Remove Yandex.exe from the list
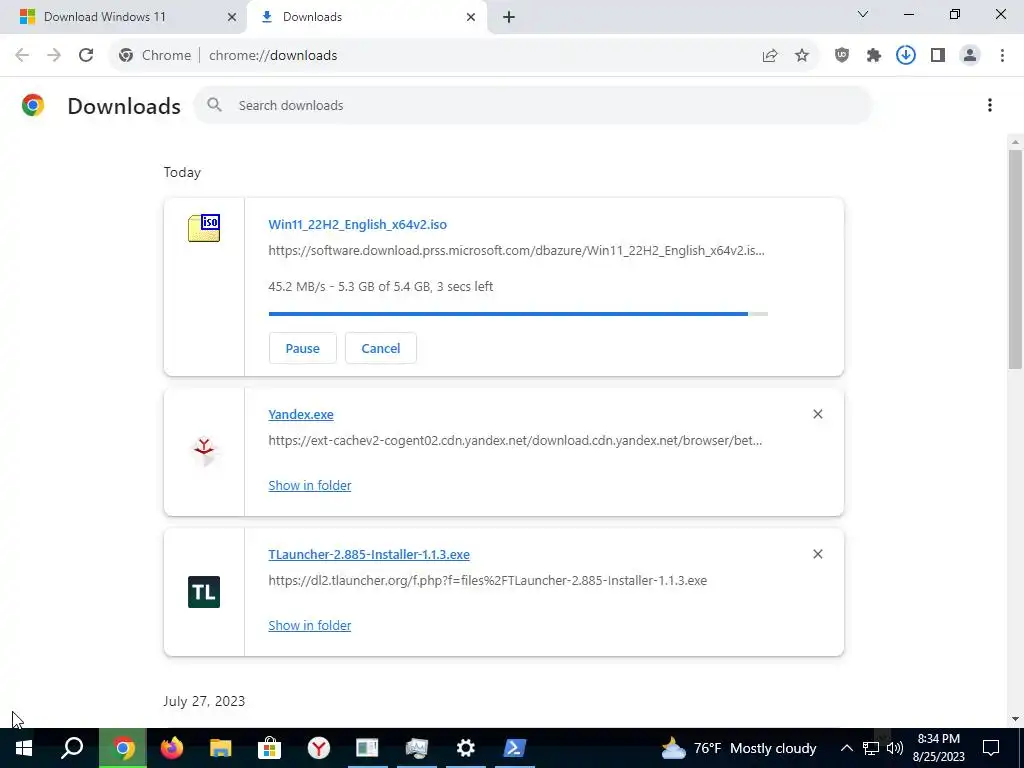The width and height of the screenshot is (1024, 768). 818,414
